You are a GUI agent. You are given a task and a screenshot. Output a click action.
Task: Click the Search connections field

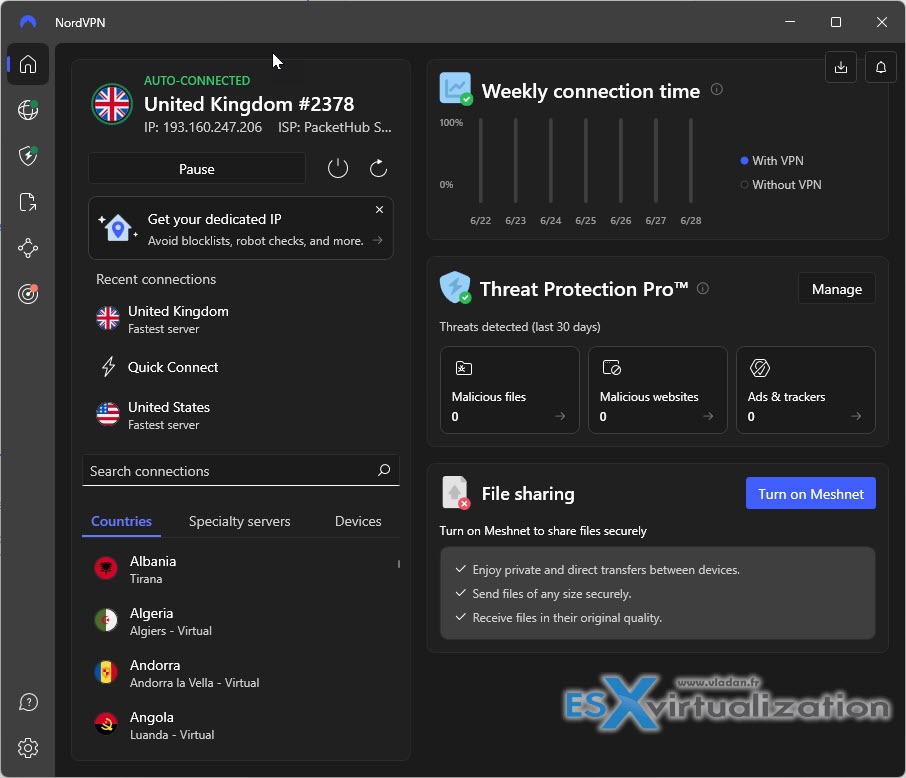241,471
